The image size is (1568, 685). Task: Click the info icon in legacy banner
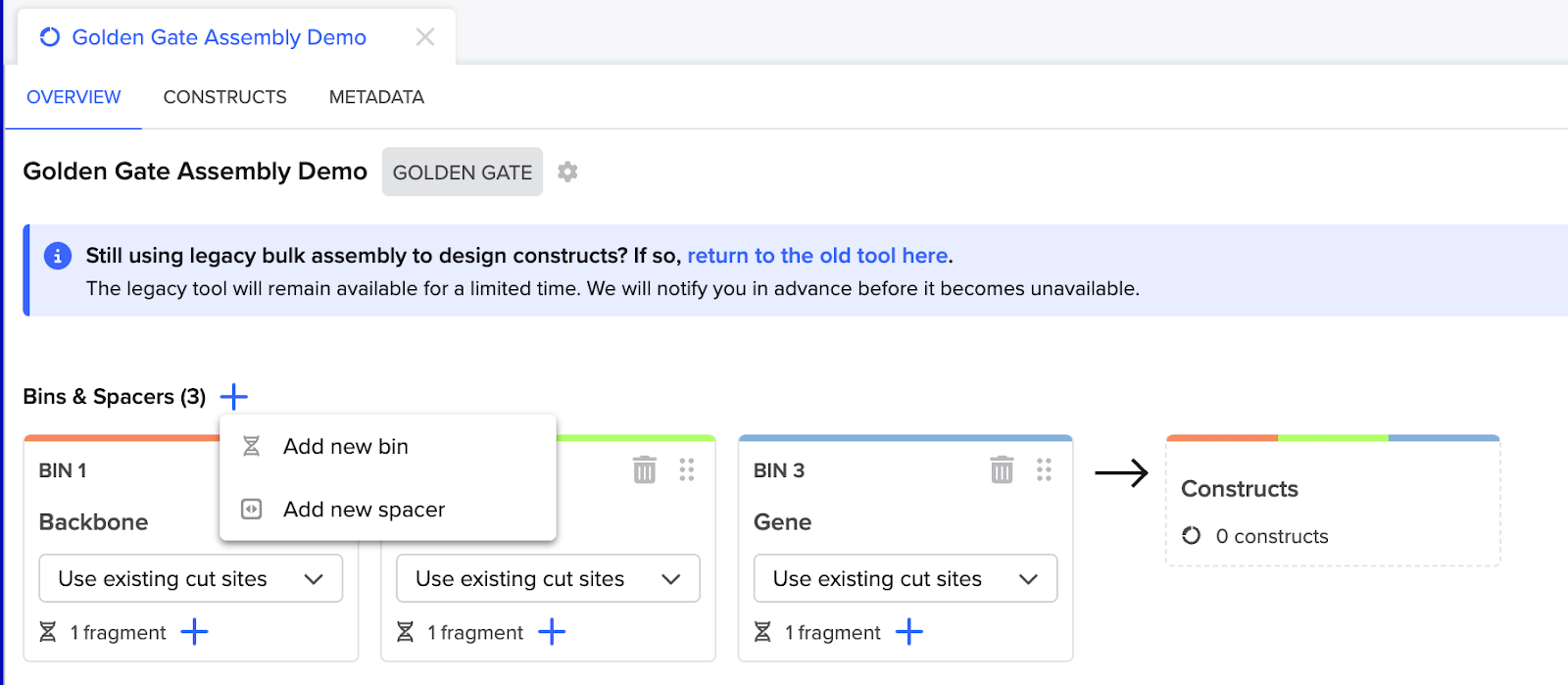58,256
